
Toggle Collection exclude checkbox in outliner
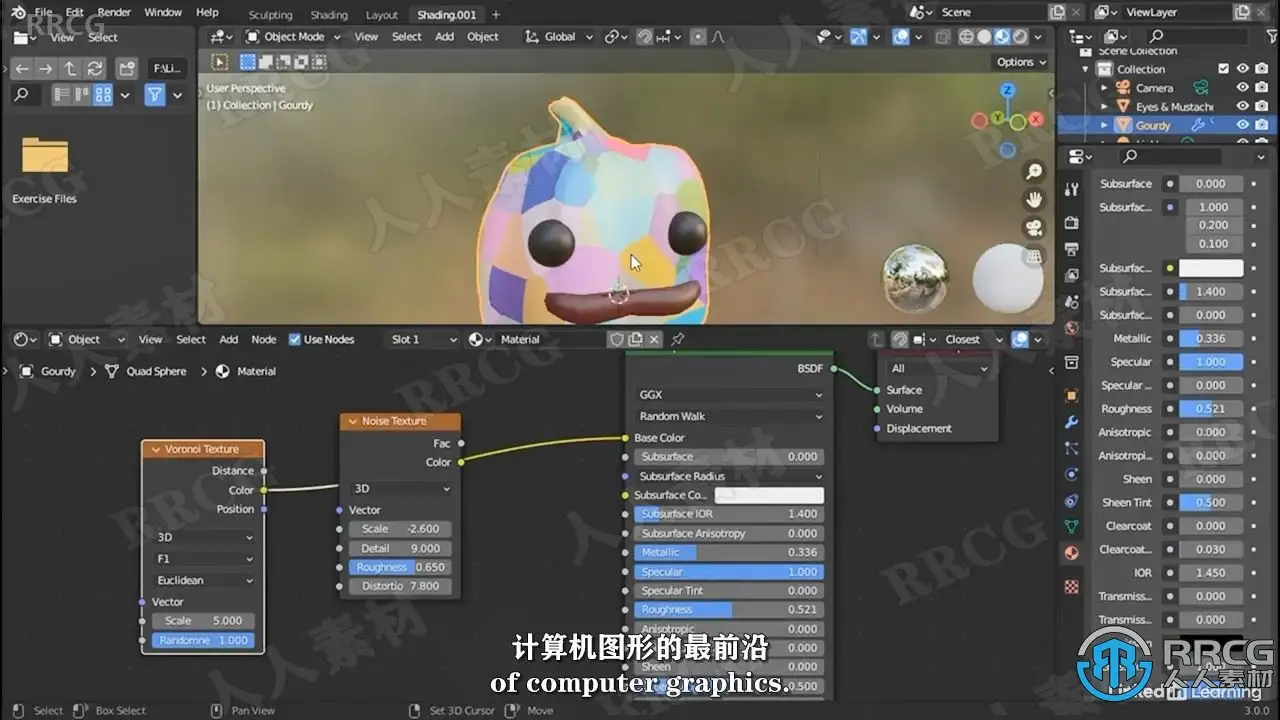pos(1223,69)
